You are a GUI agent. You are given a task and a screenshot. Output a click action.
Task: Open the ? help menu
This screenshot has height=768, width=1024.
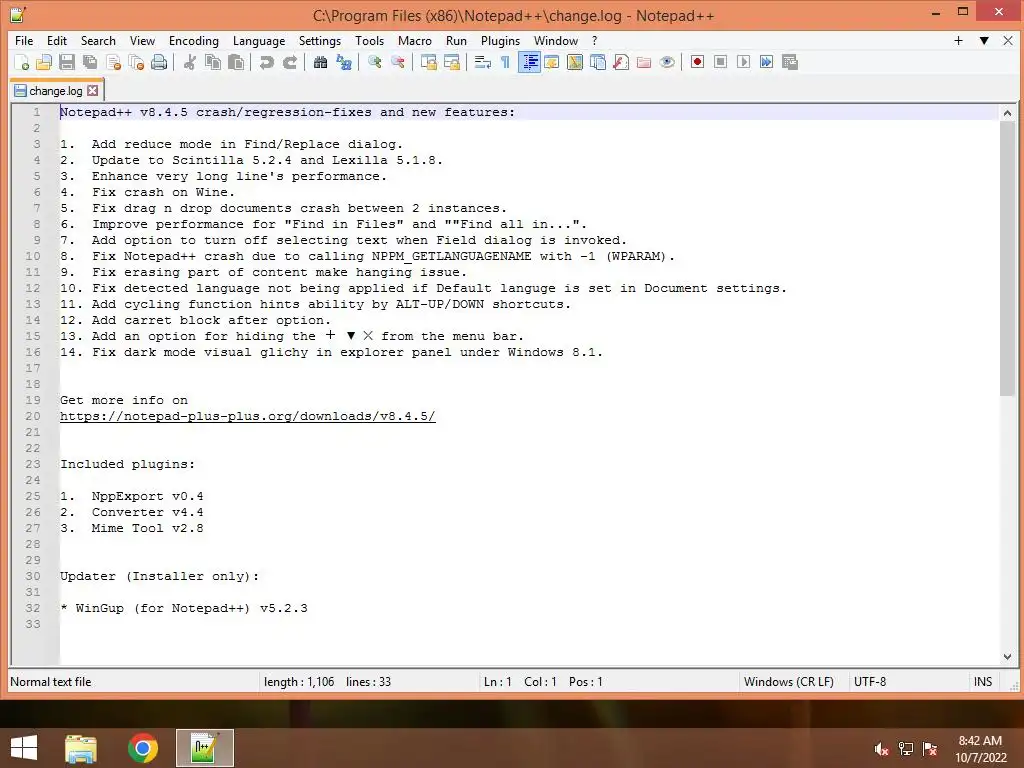click(594, 40)
